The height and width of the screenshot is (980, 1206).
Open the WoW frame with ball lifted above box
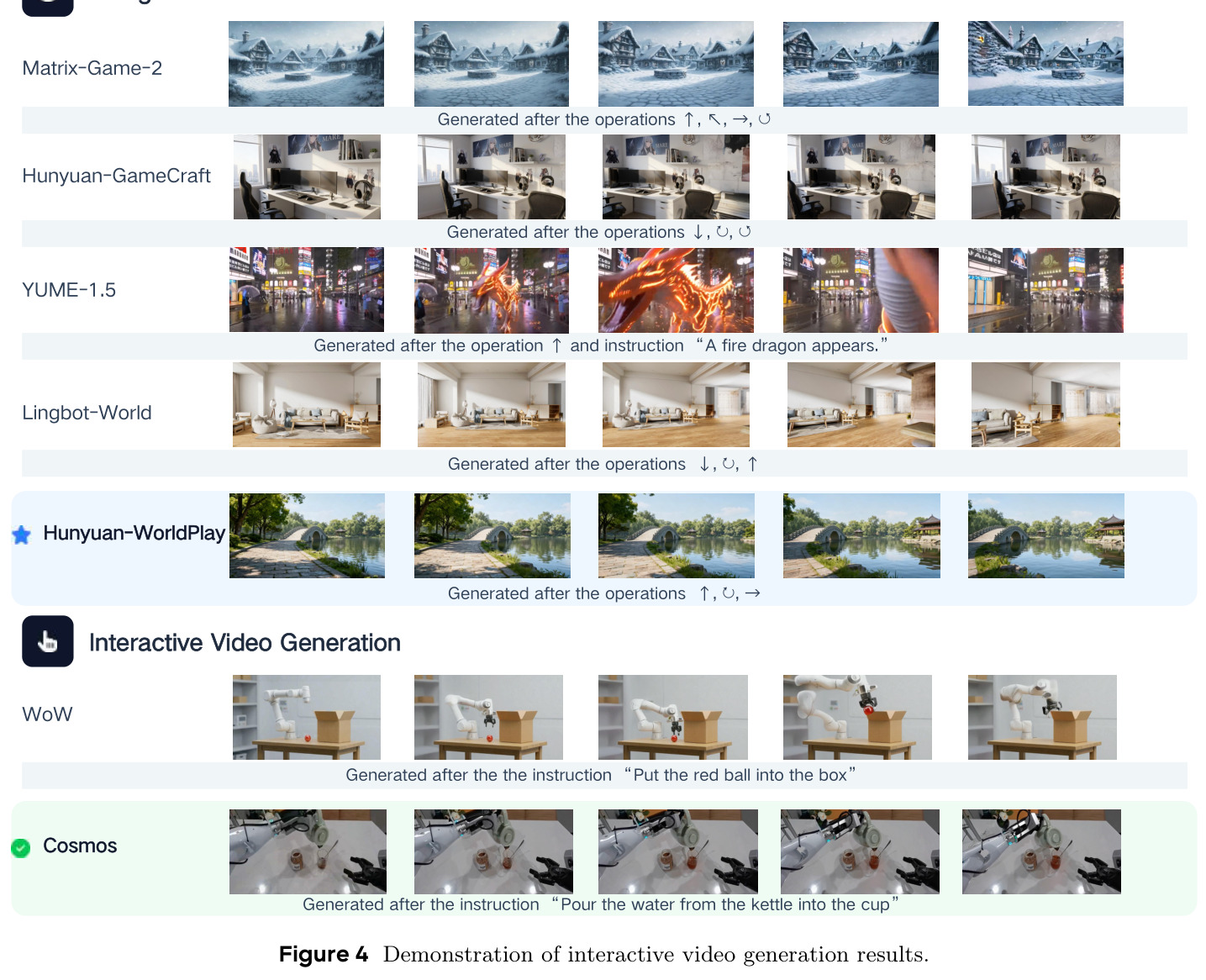pyautogui.click(x=857, y=717)
